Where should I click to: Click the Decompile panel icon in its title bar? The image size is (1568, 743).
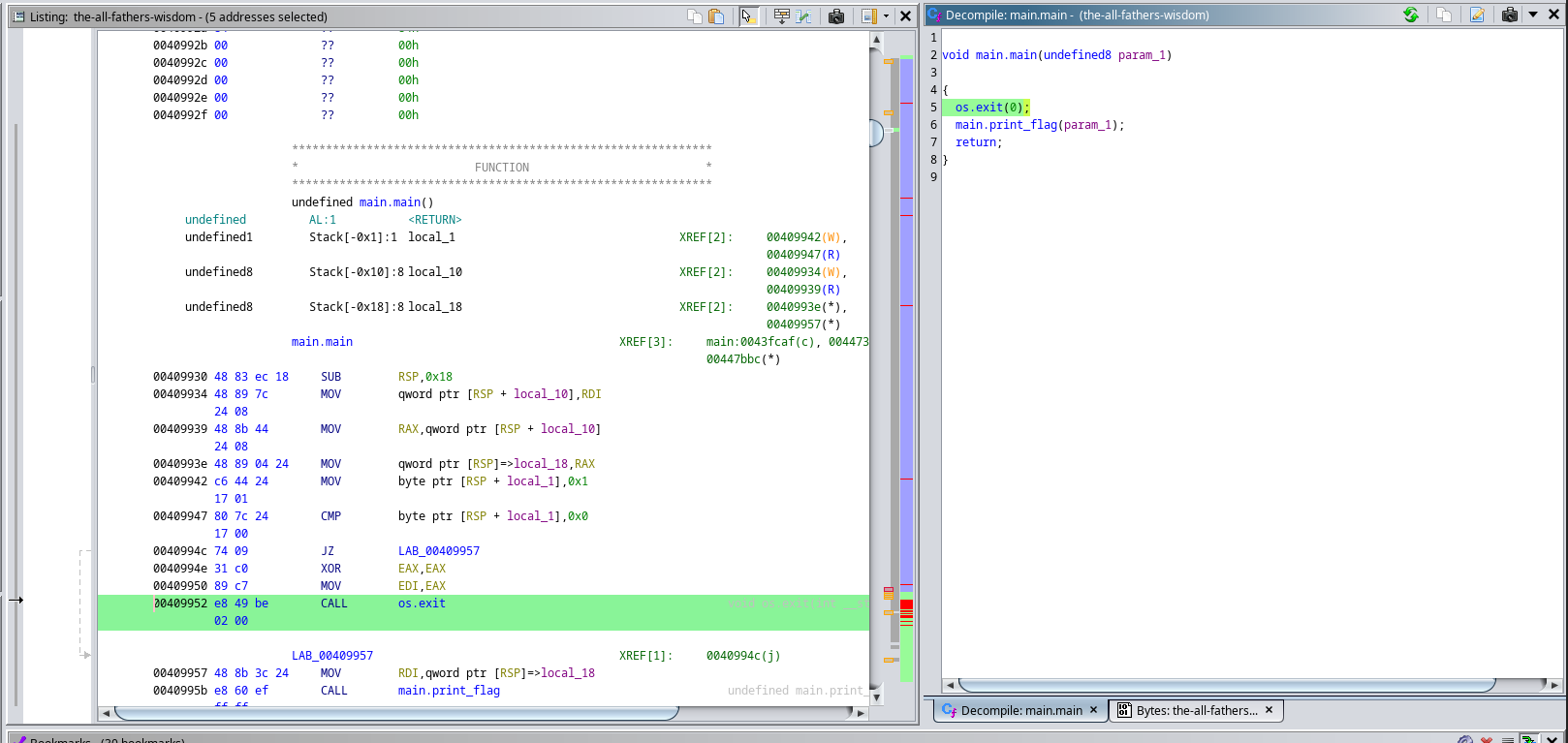[x=934, y=15]
